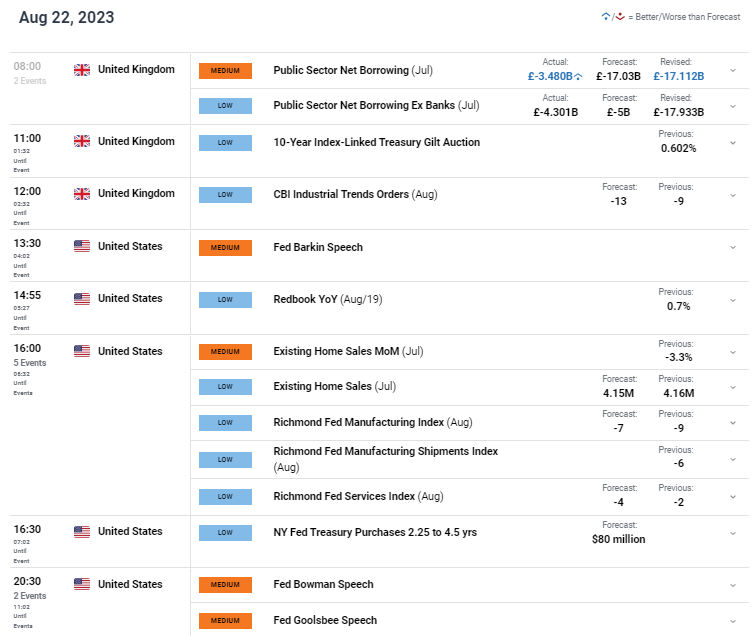Expand Richmond Fed Manufacturing Index (Aug) row
Viewport: 752px width, 636px height.
click(733, 423)
